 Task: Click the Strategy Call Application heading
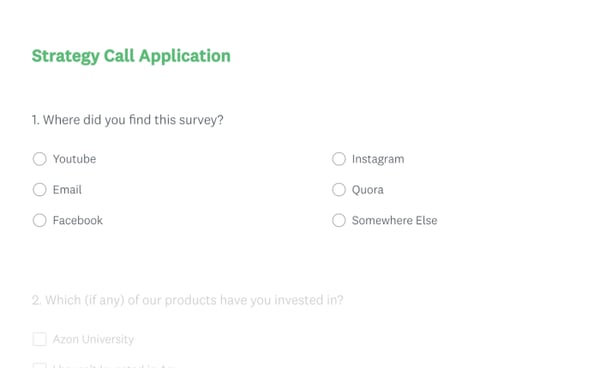click(x=131, y=56)
